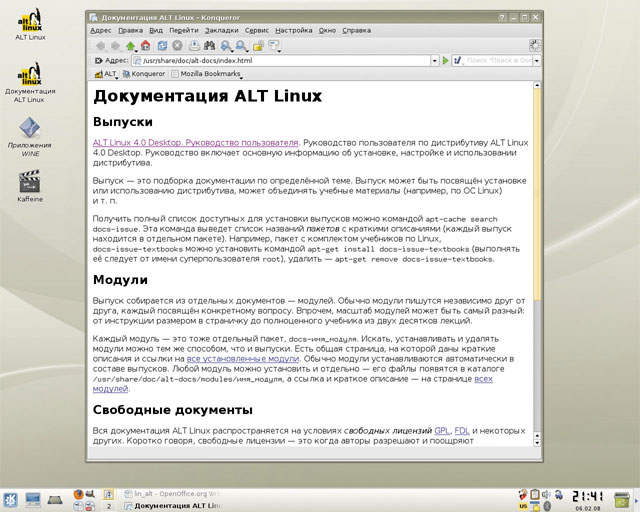Screen dimensions: 640x512
Task: Open the Вид menu
Action: (156, 30)
